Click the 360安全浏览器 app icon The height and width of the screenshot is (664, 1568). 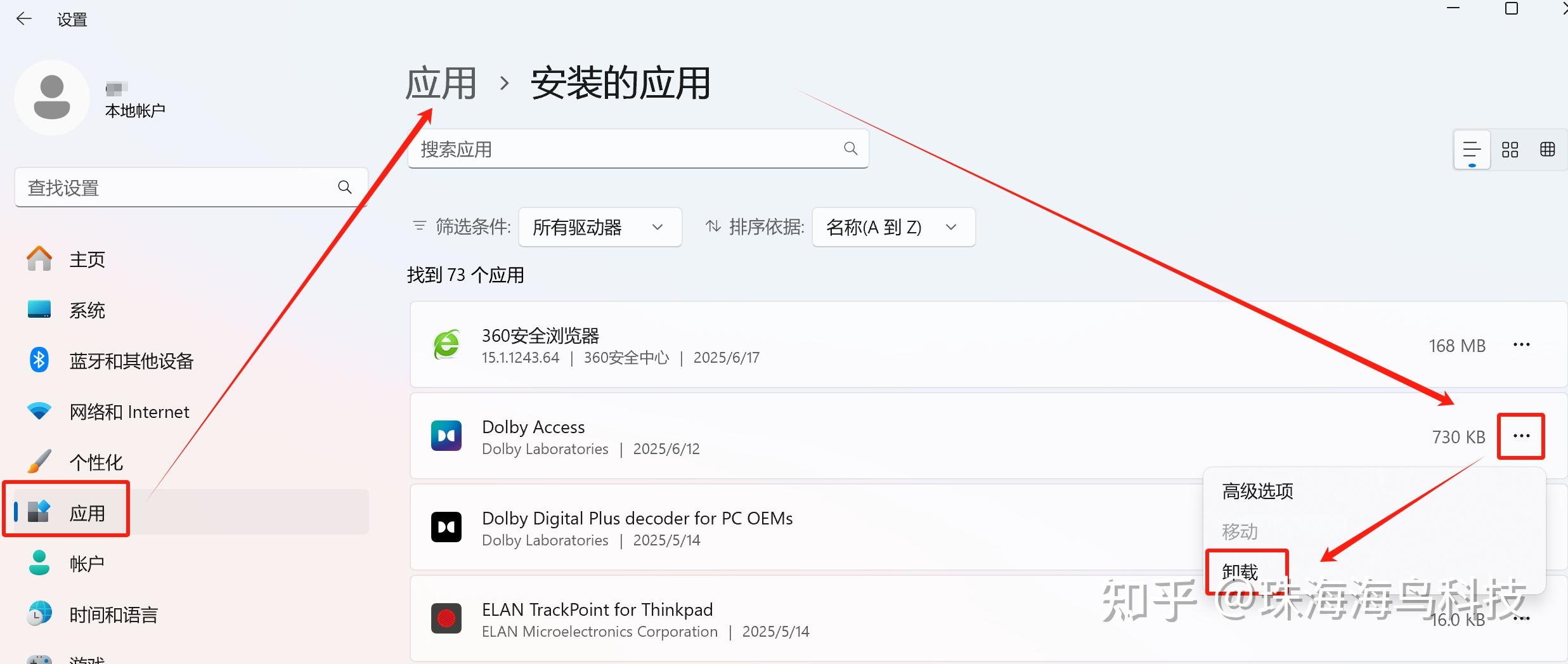446,344
